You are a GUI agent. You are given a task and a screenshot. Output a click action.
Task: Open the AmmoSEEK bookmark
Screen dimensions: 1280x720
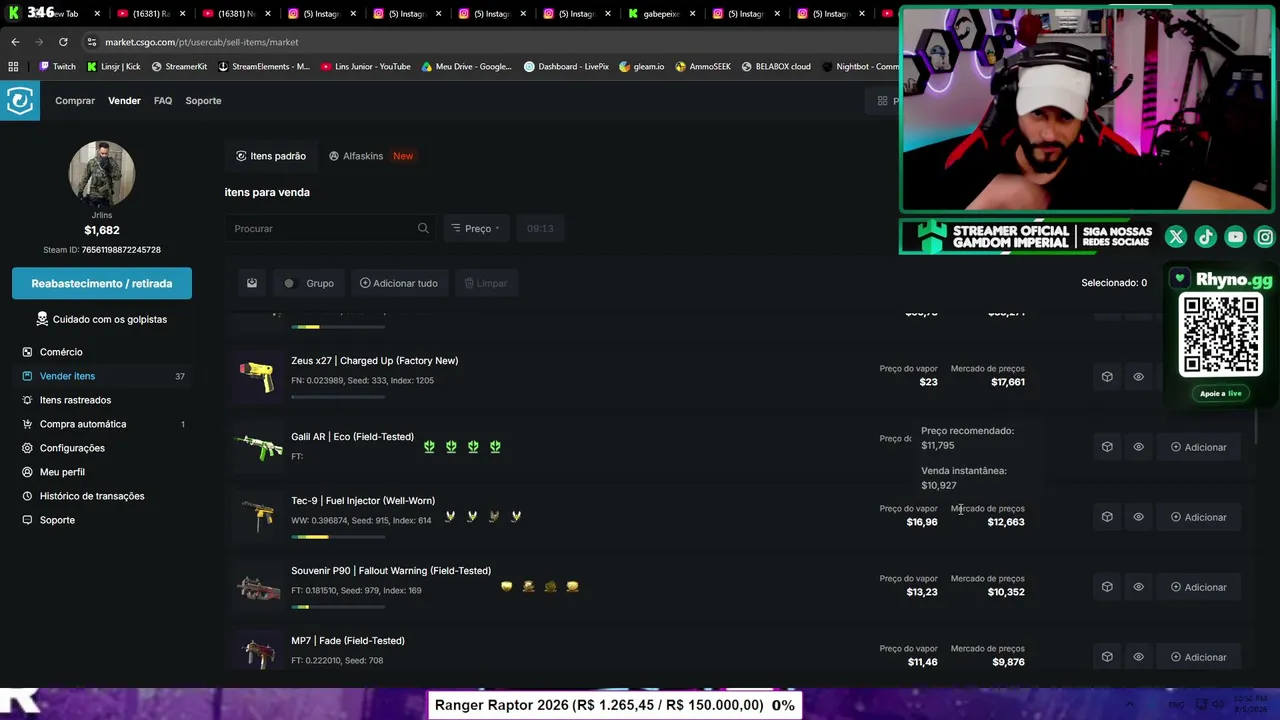703,67
